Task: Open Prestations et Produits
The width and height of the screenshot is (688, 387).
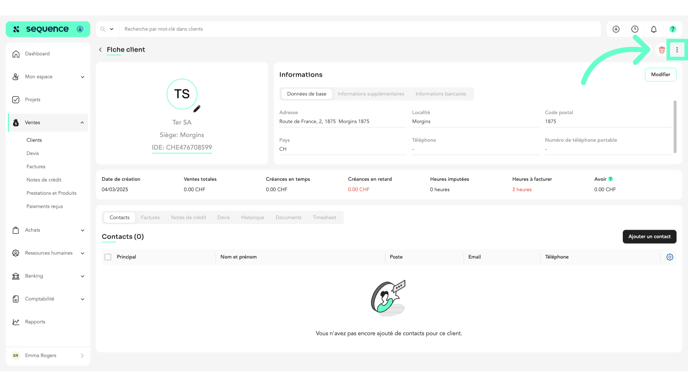Action: pyautogui.click(x=51, y=193)
